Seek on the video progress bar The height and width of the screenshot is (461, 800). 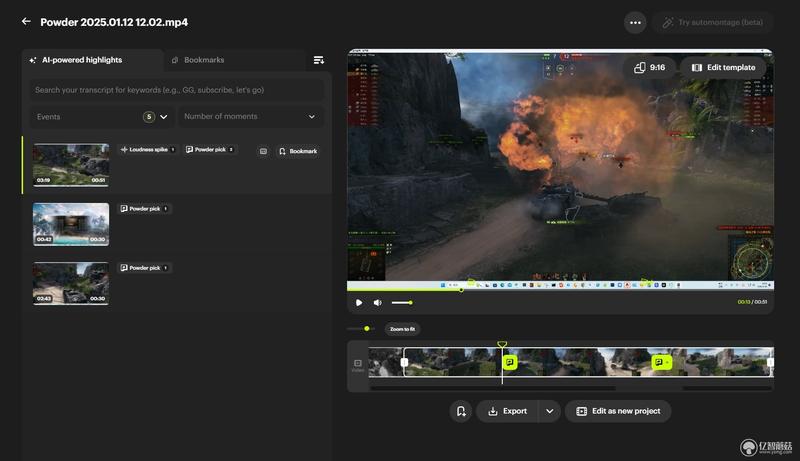coord(560,290)
